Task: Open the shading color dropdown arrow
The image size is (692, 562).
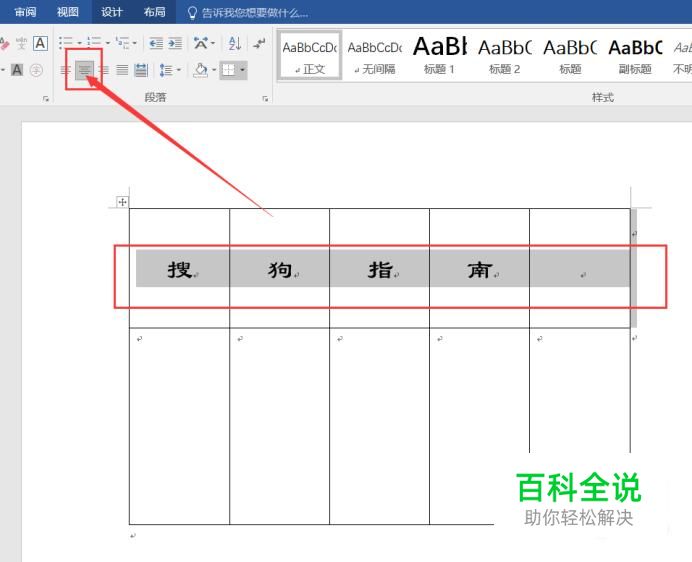Action: click(x=214, y=70)
